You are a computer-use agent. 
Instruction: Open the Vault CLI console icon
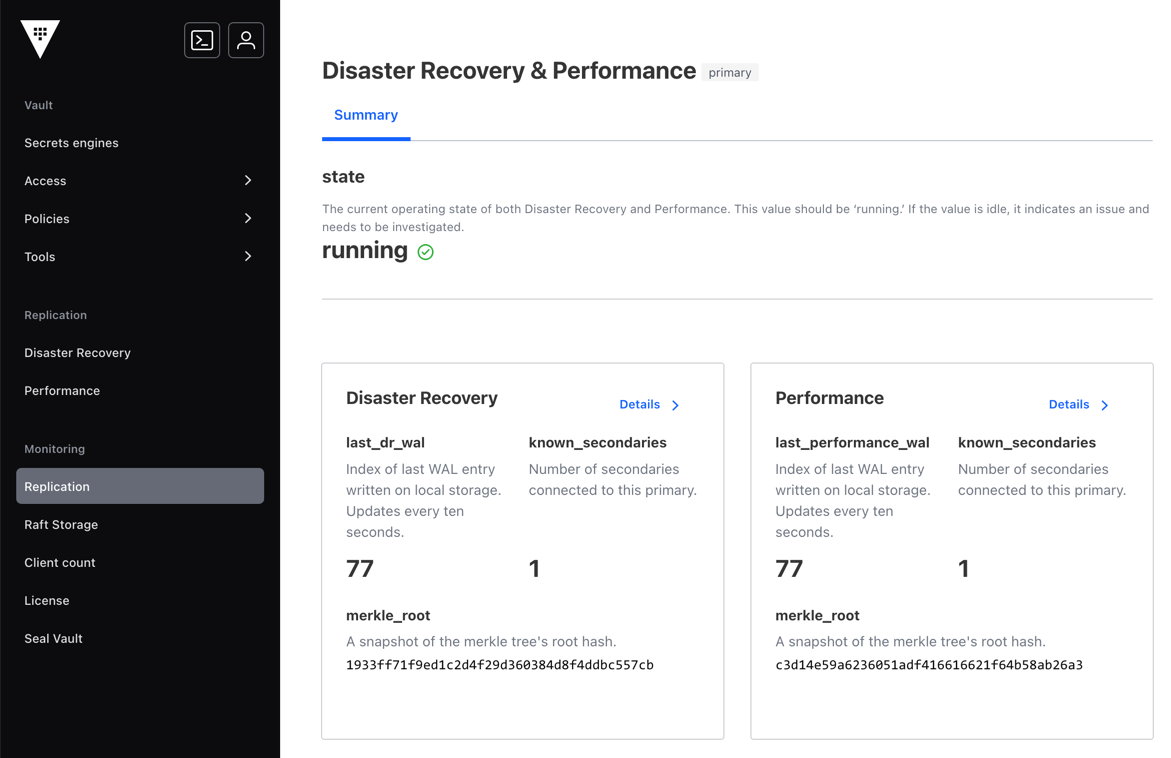tap(202, 40)
